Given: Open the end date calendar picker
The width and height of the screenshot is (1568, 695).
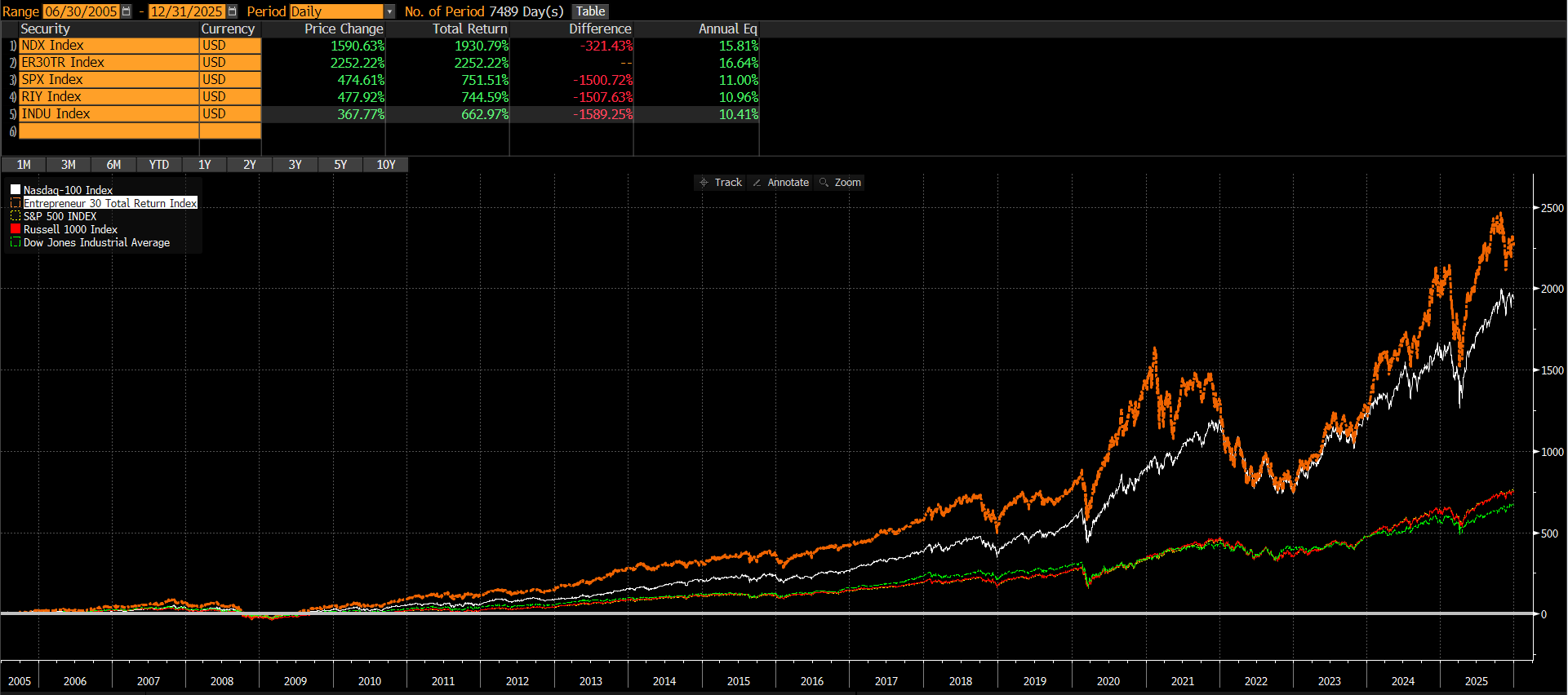Looking at the screenshot, I should click(x=232, y=11).
